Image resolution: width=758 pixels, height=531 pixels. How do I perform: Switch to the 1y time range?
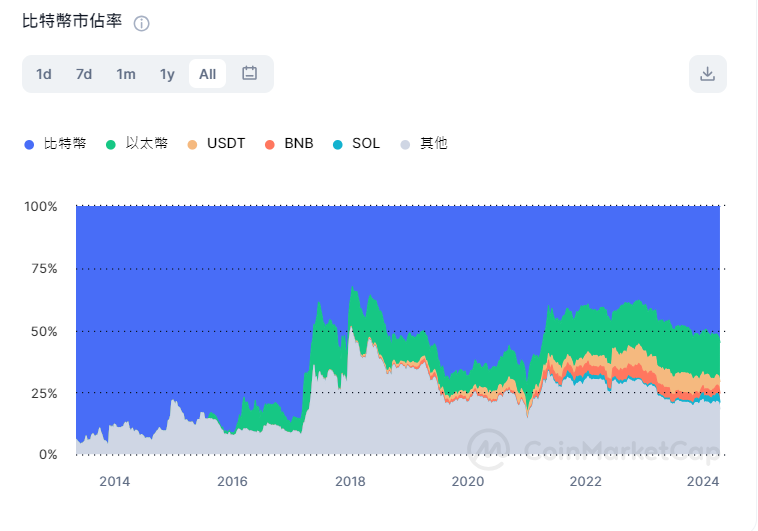tap(167, 74)
